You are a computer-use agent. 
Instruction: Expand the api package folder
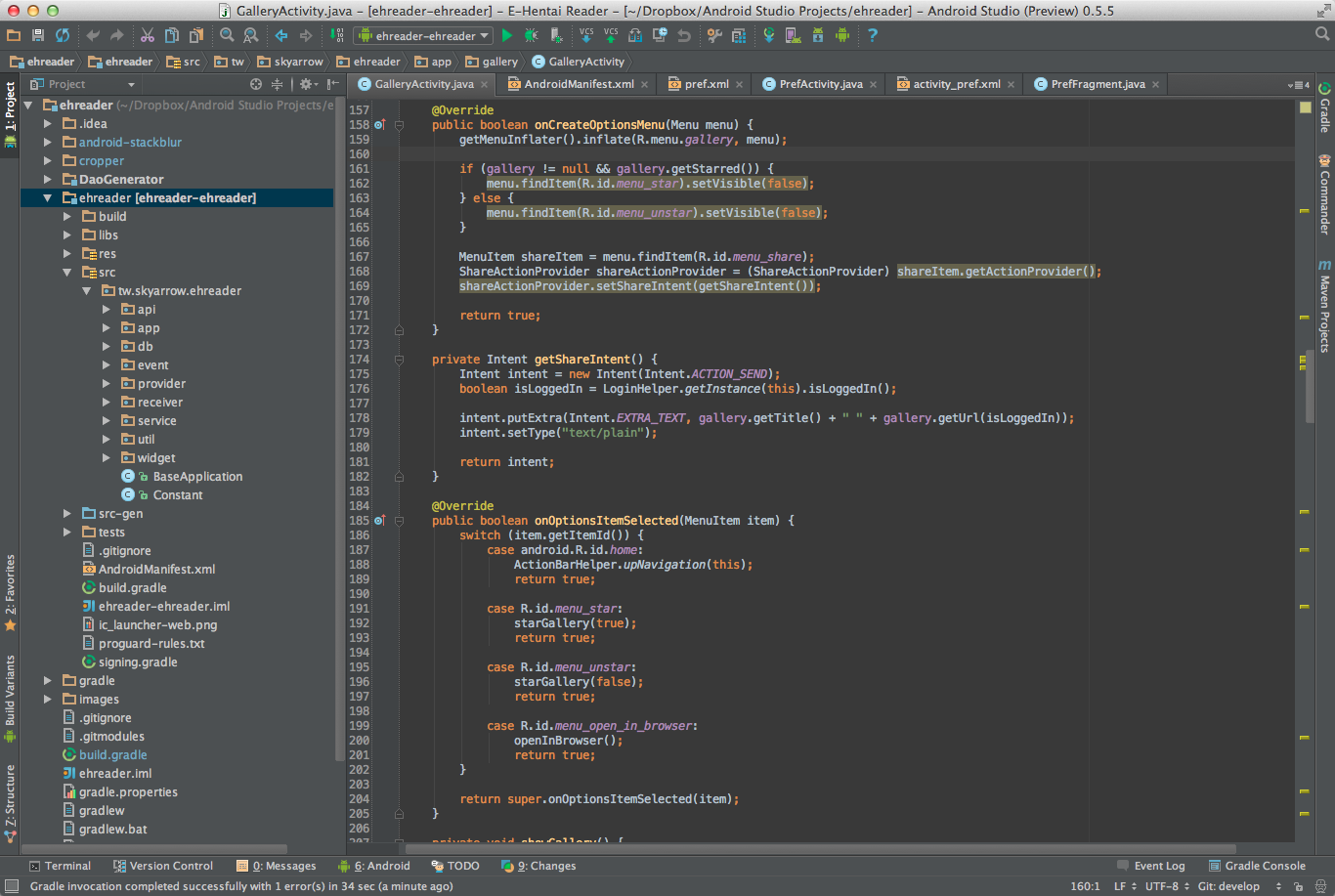tap(107, 310)
